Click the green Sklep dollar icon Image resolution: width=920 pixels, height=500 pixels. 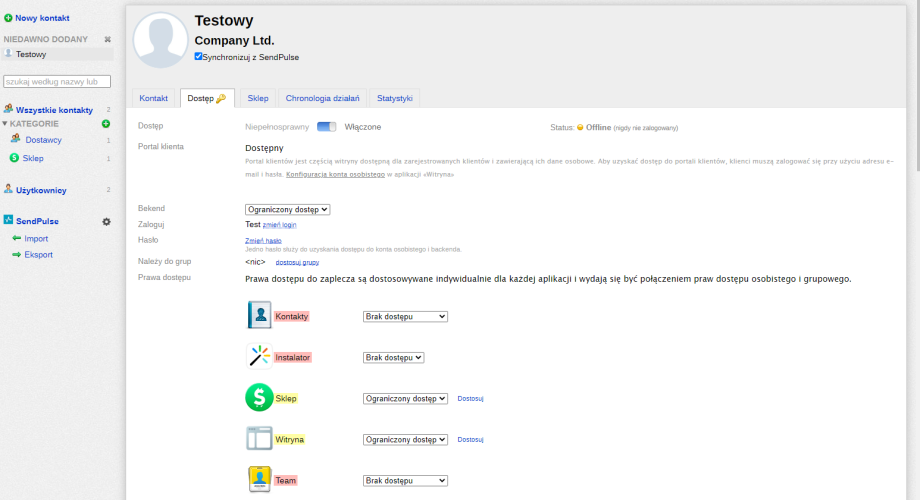[259, 398]
